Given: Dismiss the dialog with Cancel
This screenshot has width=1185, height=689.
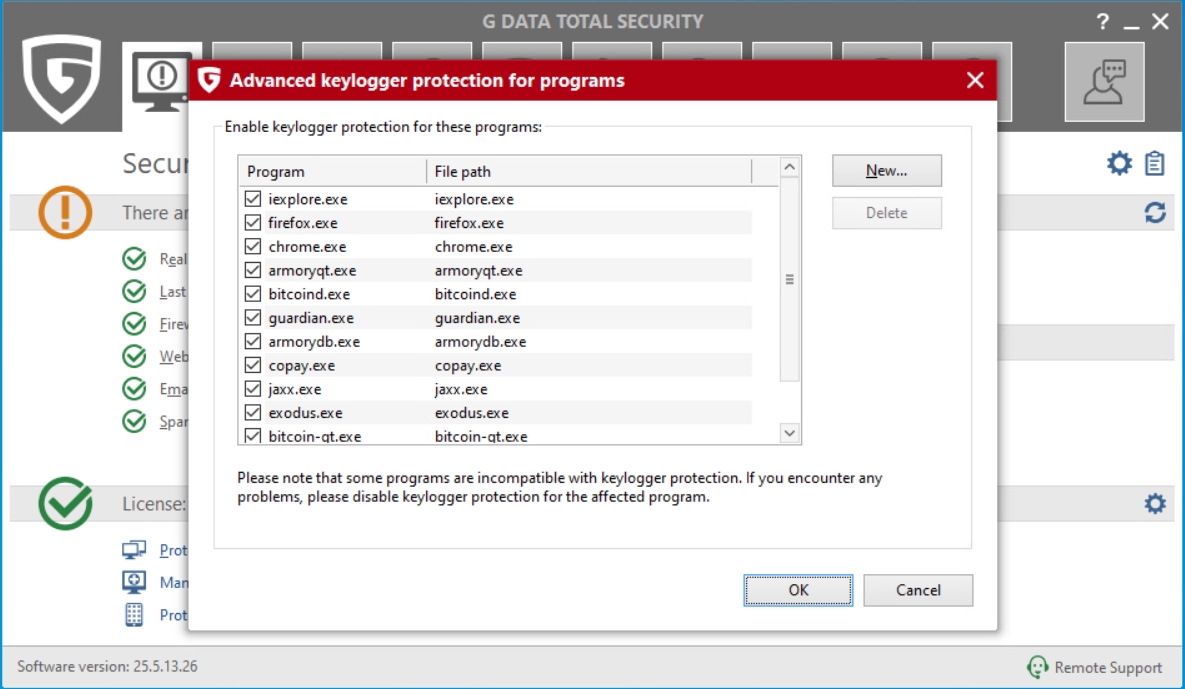Looking at the screenshot, I should point(918,590).
